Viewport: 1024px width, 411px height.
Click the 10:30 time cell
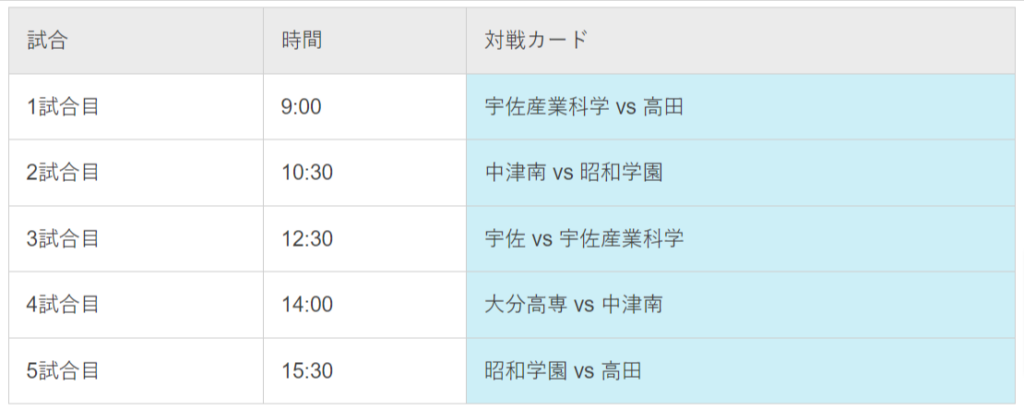tap(365, 173)
